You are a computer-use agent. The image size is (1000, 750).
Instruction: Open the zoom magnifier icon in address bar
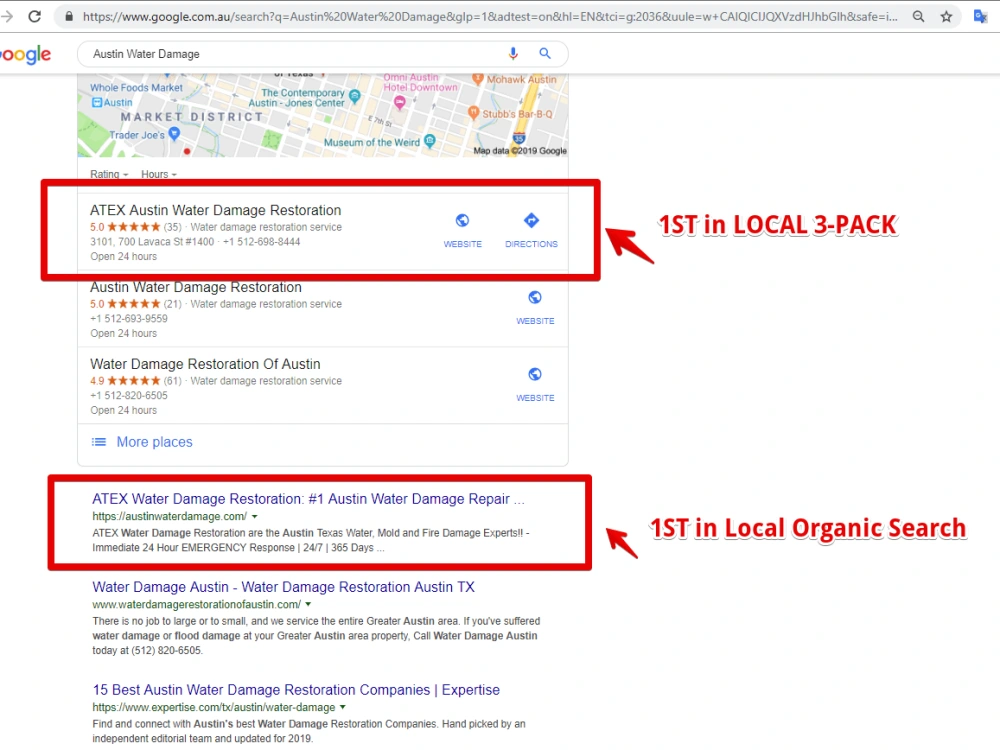pos(918,17)
